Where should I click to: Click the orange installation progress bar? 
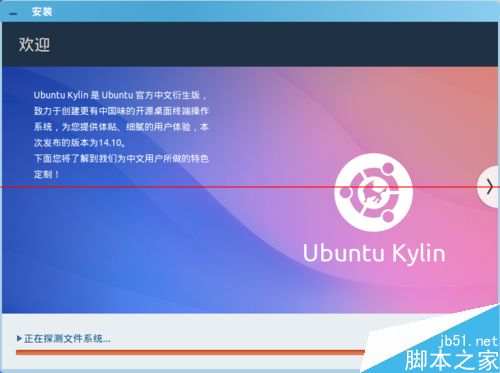[x=191, y=352]
